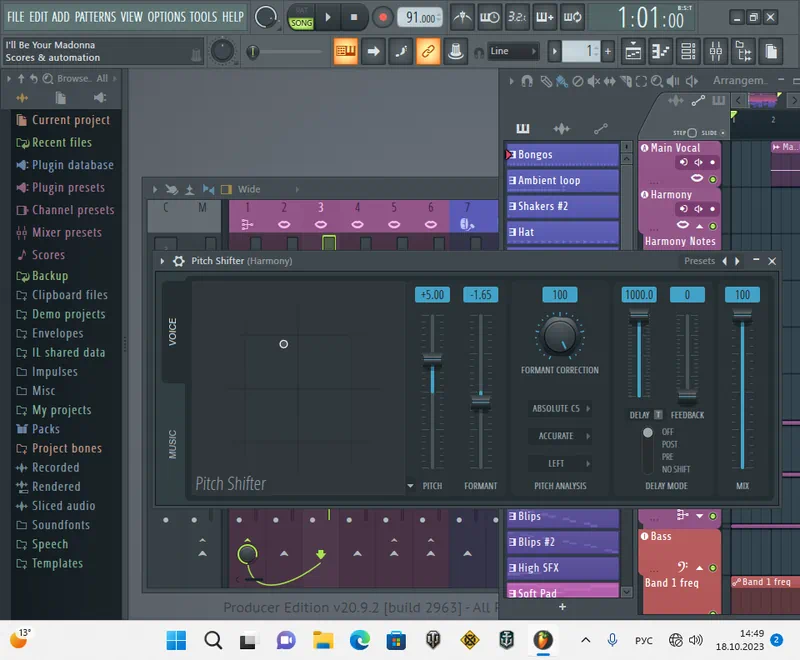This screenshot has width=800, height=660.
Task: Select the Bongos pattern
Action: (x=562, y=155)
